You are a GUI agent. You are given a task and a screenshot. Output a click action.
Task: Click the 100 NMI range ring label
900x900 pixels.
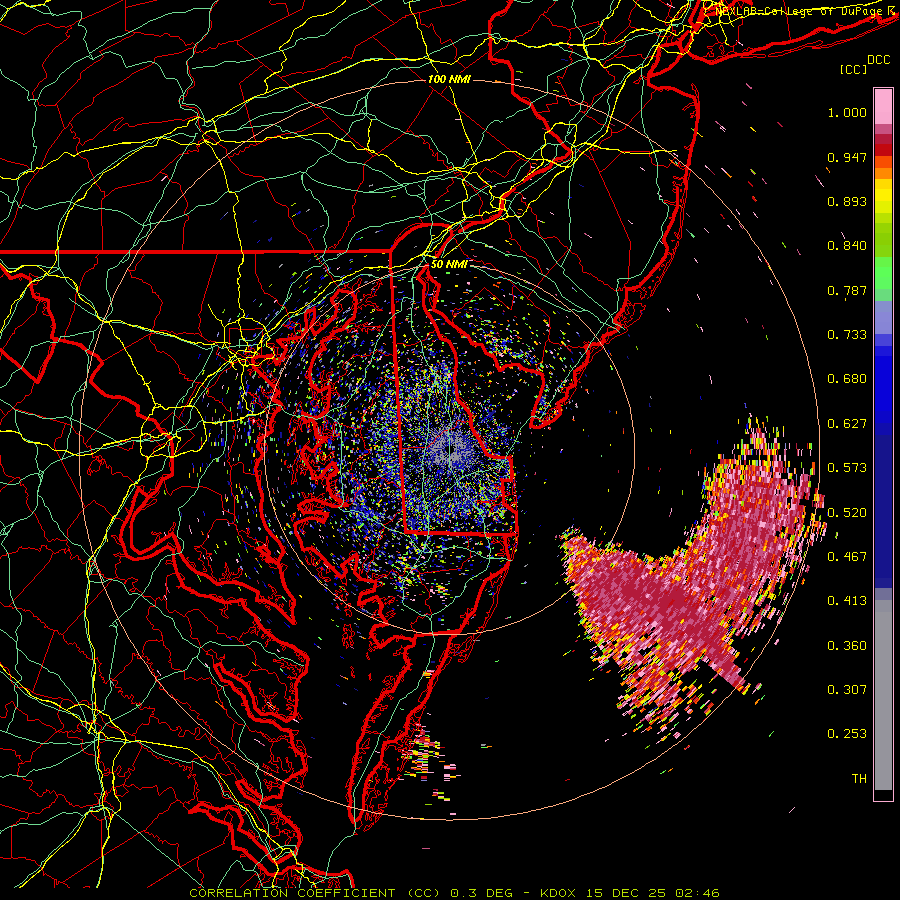(449, 79)
